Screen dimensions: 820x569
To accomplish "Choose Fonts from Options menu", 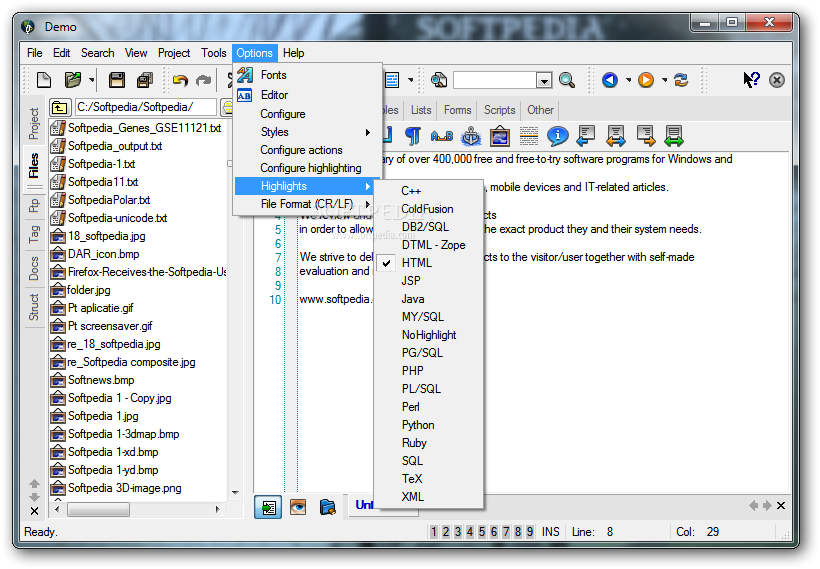I will tap(308, 75).
